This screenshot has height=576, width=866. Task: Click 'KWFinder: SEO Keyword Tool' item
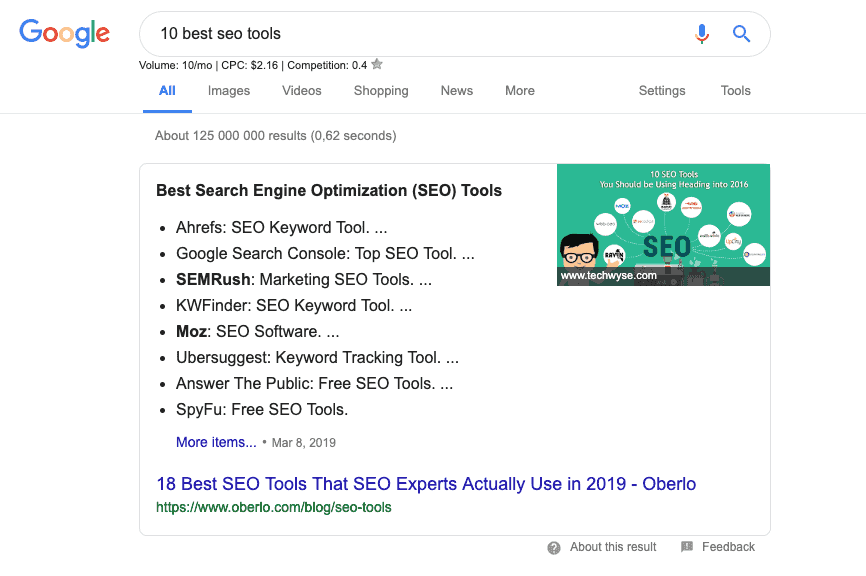[294, 305]
